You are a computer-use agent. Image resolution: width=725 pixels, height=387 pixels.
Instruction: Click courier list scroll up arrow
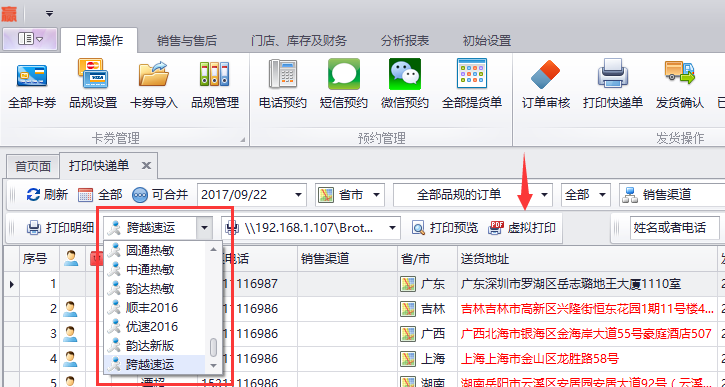213,249
